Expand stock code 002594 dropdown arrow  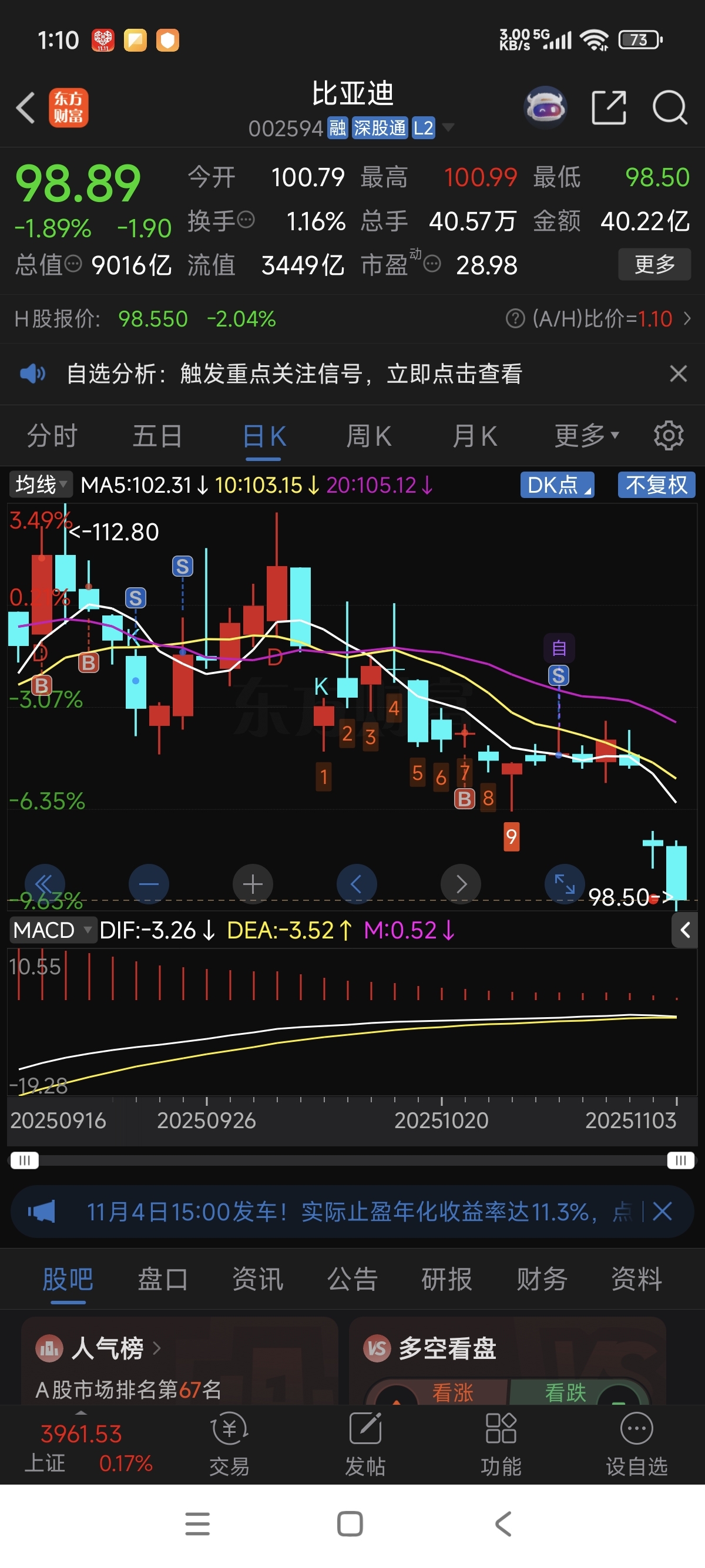click(x=448, y=127)
